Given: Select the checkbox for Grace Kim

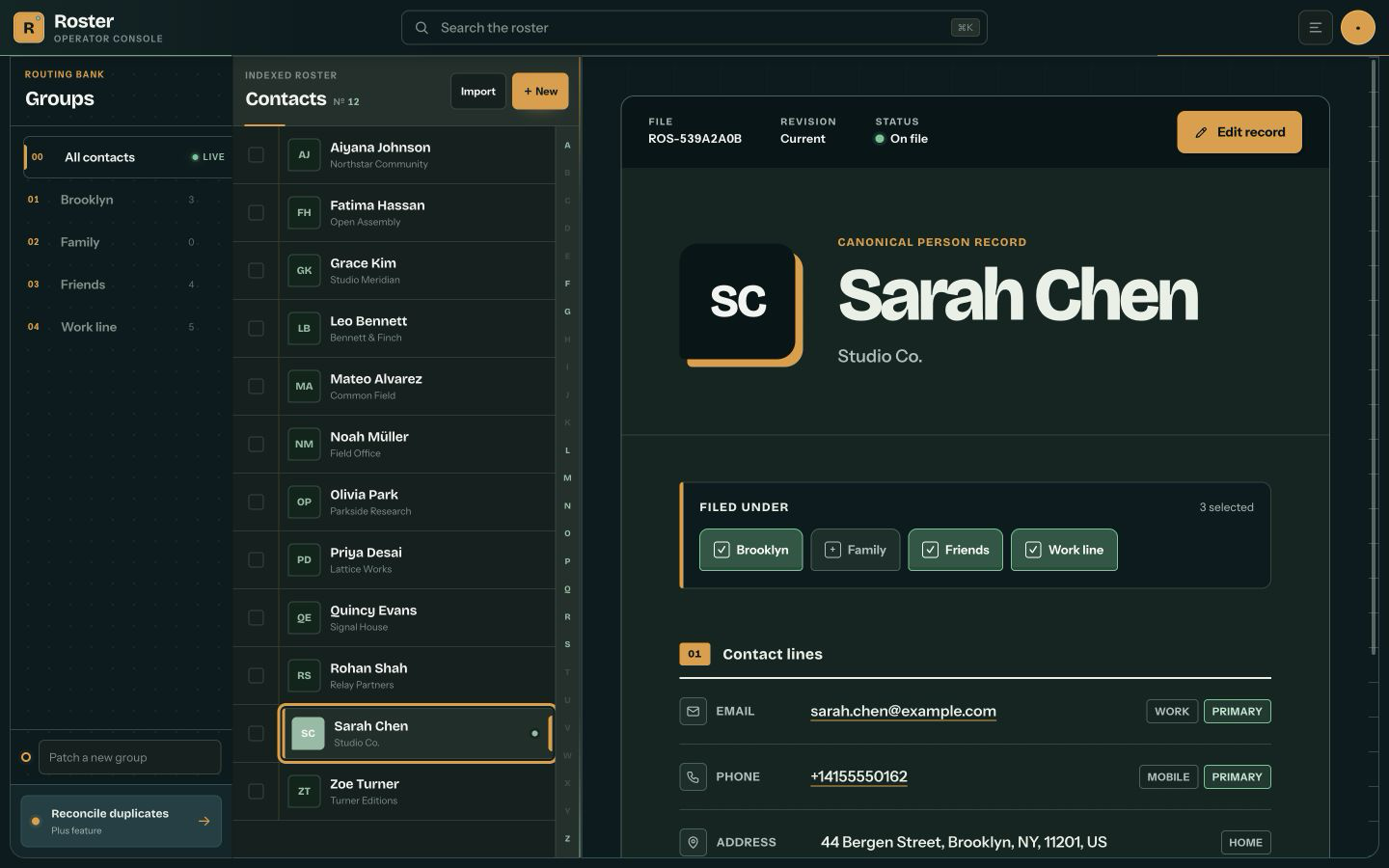Looking at the screenshot, I should click(x=256, y=271).
